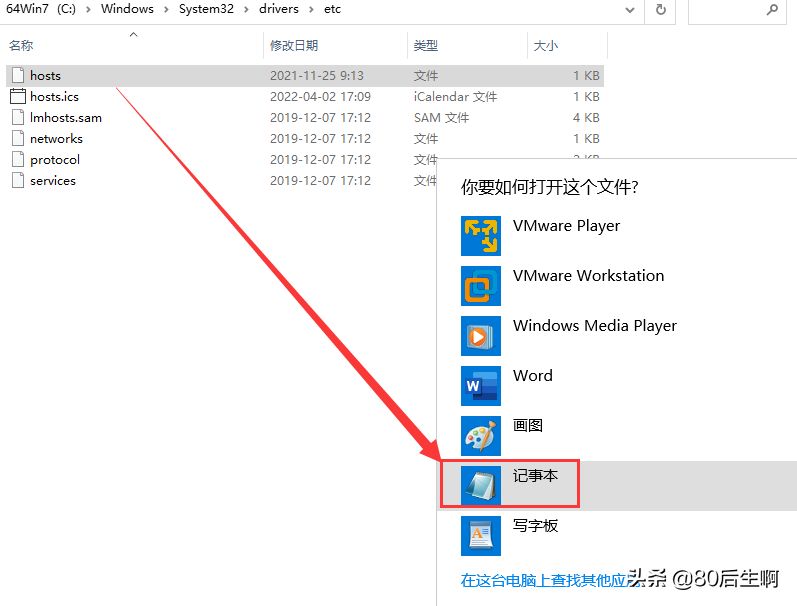Expand the chevron after drivers breadcrumb

(311, 9)
